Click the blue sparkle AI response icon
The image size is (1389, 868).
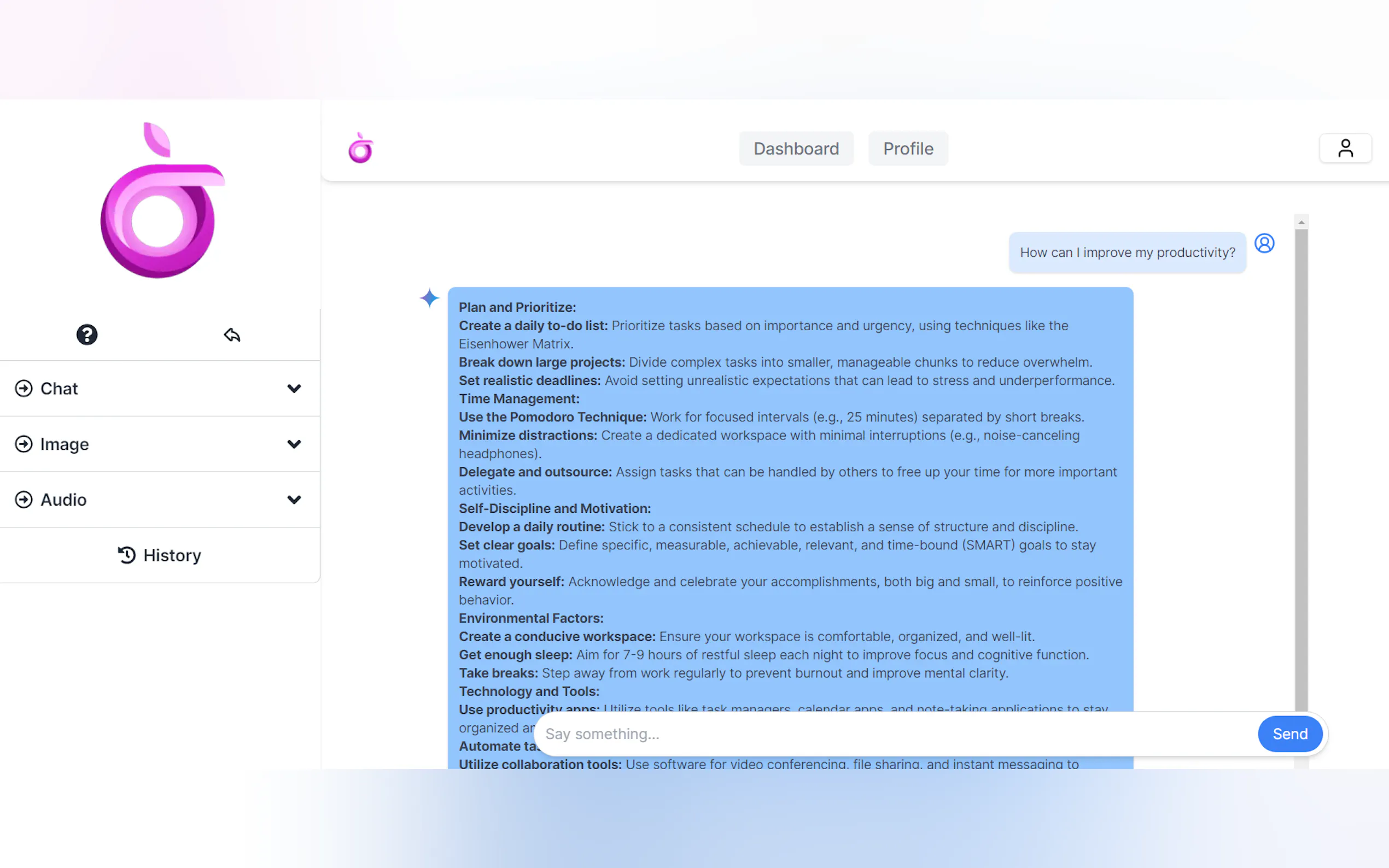click(429, 298)
